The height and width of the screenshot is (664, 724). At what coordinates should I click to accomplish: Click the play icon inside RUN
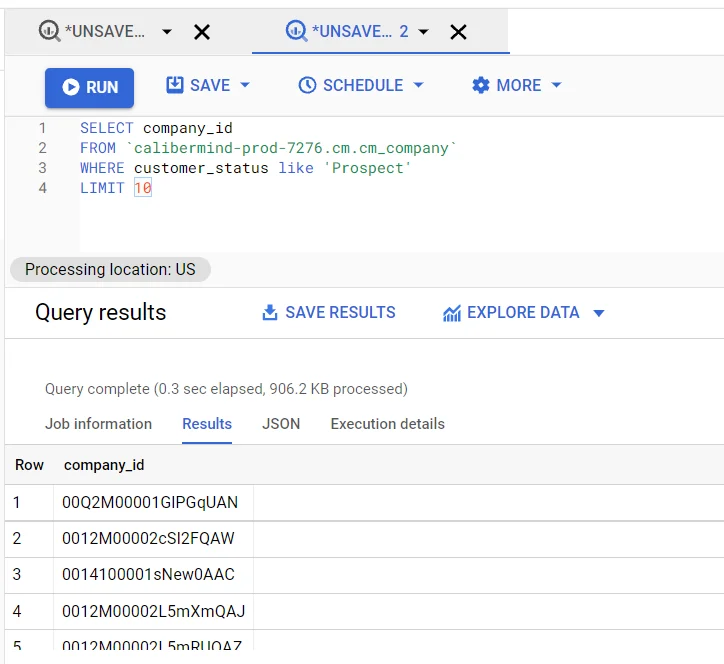71,87
